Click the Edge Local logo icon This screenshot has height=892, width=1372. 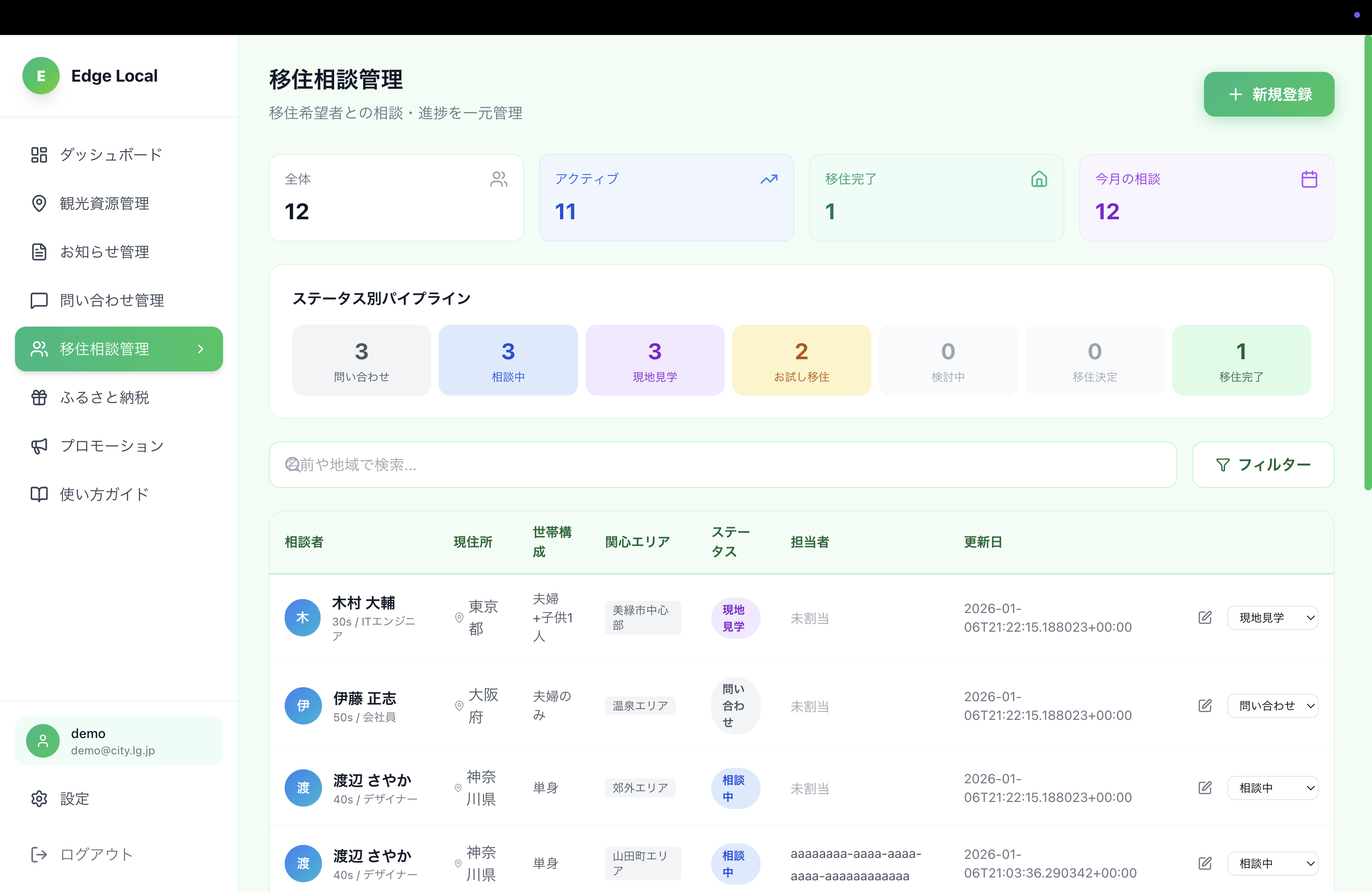point(41,76)
